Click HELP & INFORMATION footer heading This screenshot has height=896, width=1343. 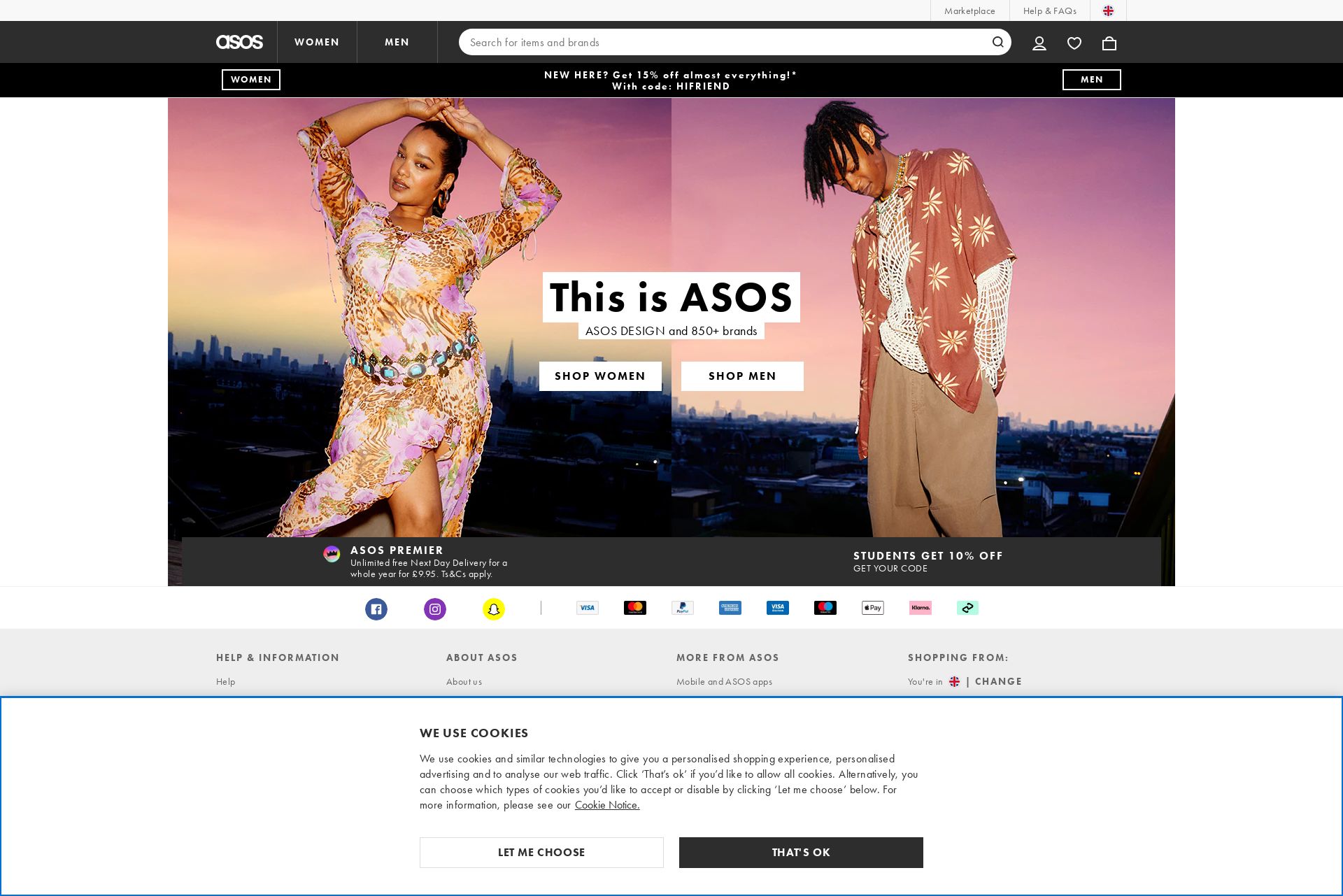[x=278, y=657]
